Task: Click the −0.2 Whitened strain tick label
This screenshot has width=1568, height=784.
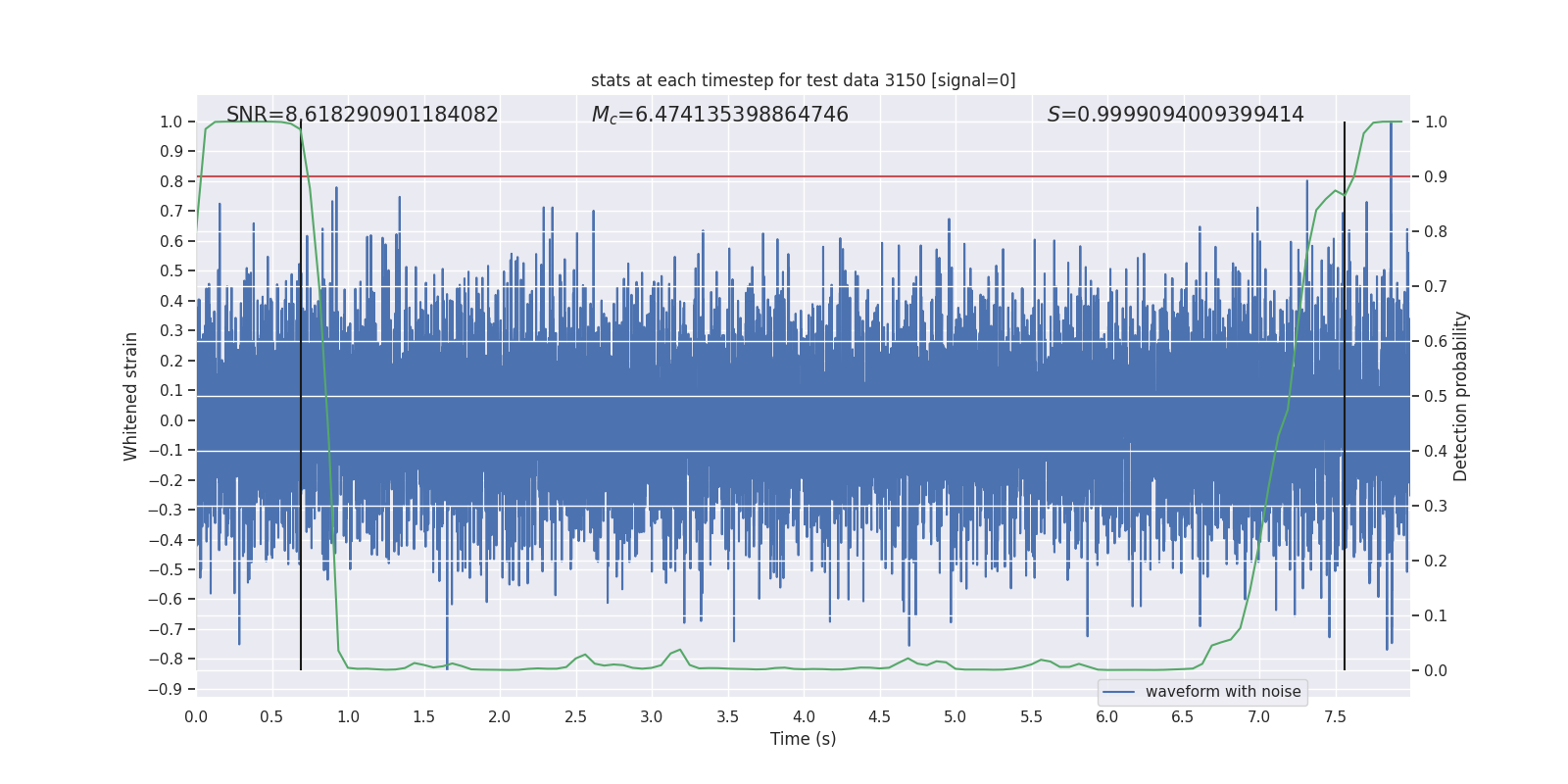Action: coord(166,480)
